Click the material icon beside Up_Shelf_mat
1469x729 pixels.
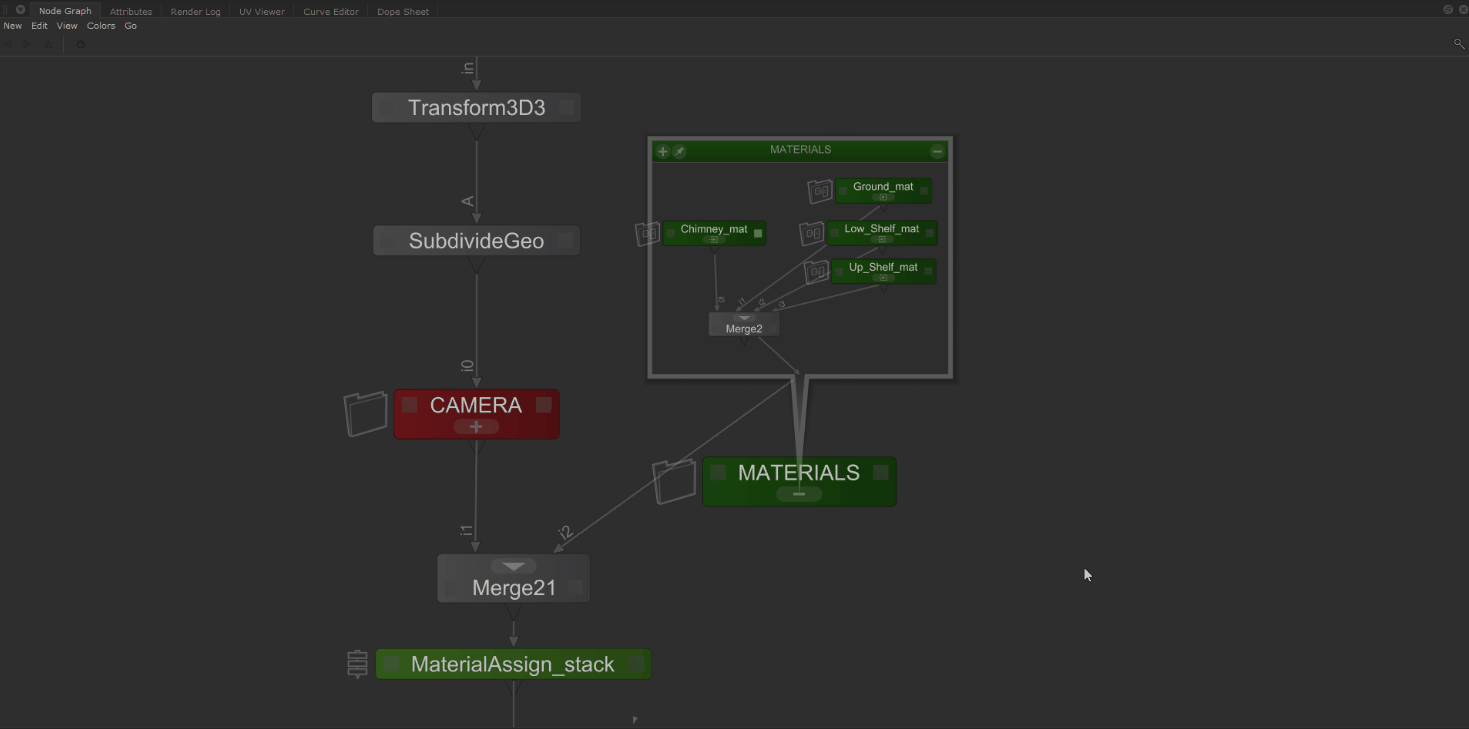pos(817,272)
